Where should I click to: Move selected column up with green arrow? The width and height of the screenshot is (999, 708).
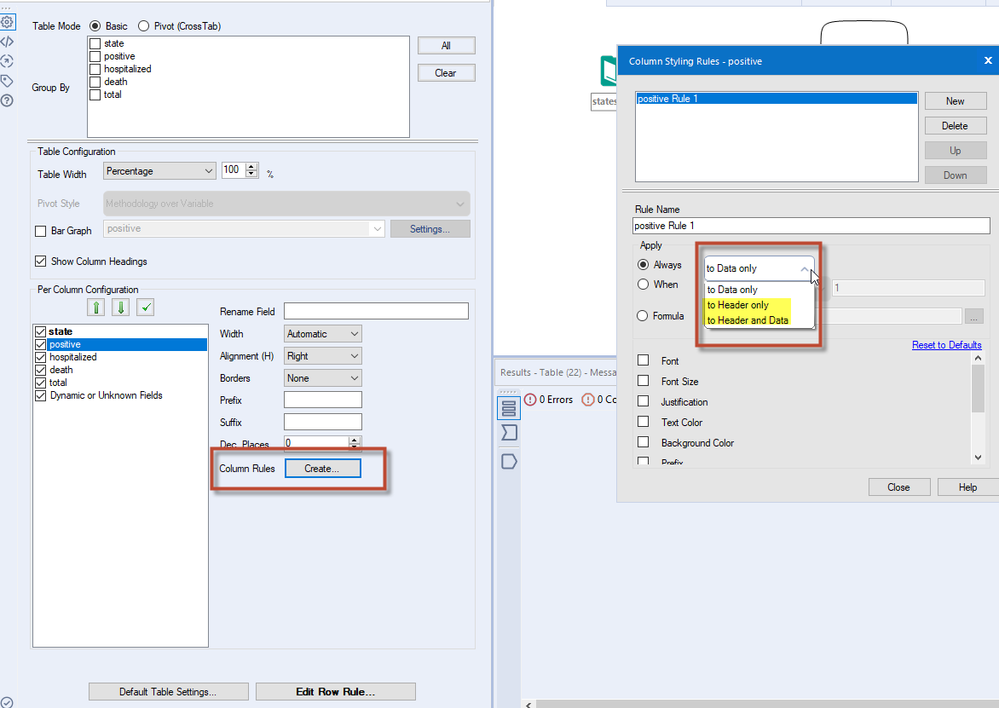(x=96, y=308)
